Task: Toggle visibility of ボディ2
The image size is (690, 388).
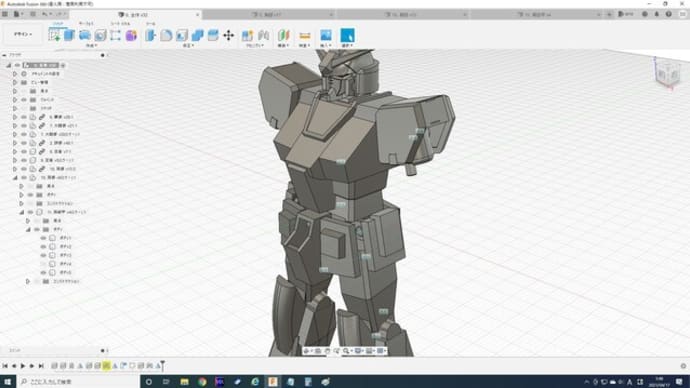Action: point(43,247)
